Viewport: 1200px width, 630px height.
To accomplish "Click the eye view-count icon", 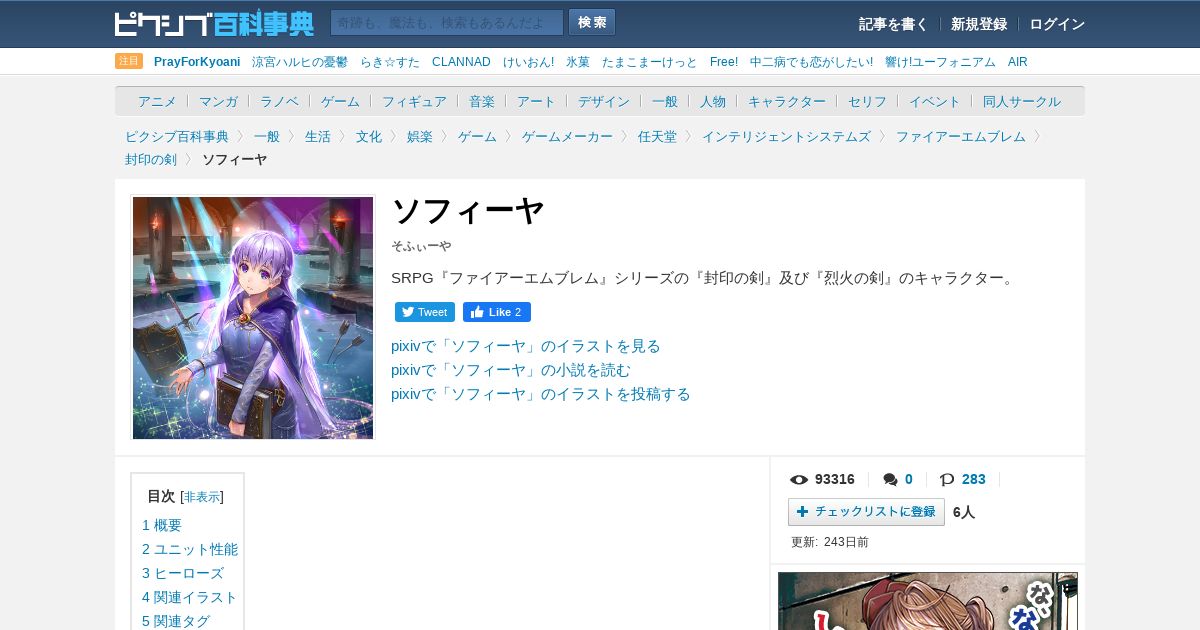I will click(799, 480).
